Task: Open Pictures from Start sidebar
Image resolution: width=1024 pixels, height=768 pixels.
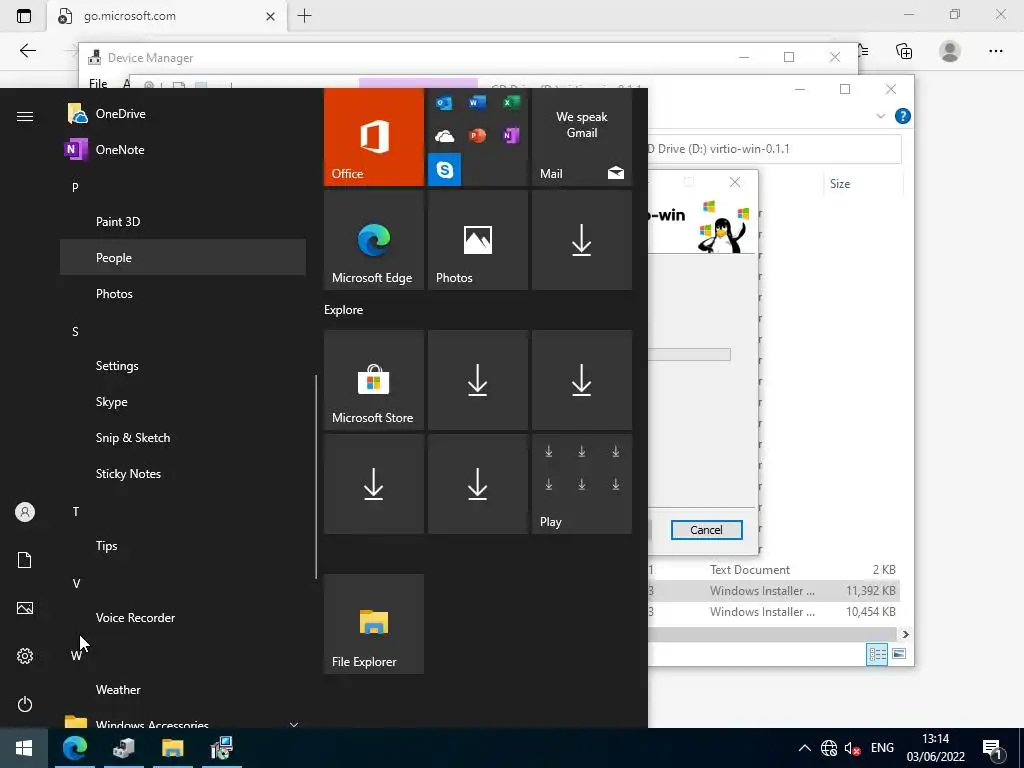Action: point(25,608)
